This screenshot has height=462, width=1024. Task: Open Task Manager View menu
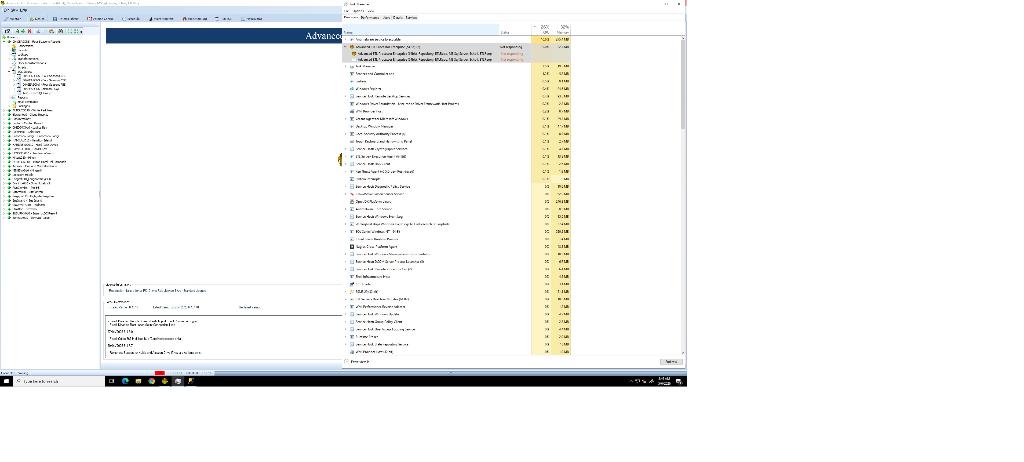tap(371, 11)
